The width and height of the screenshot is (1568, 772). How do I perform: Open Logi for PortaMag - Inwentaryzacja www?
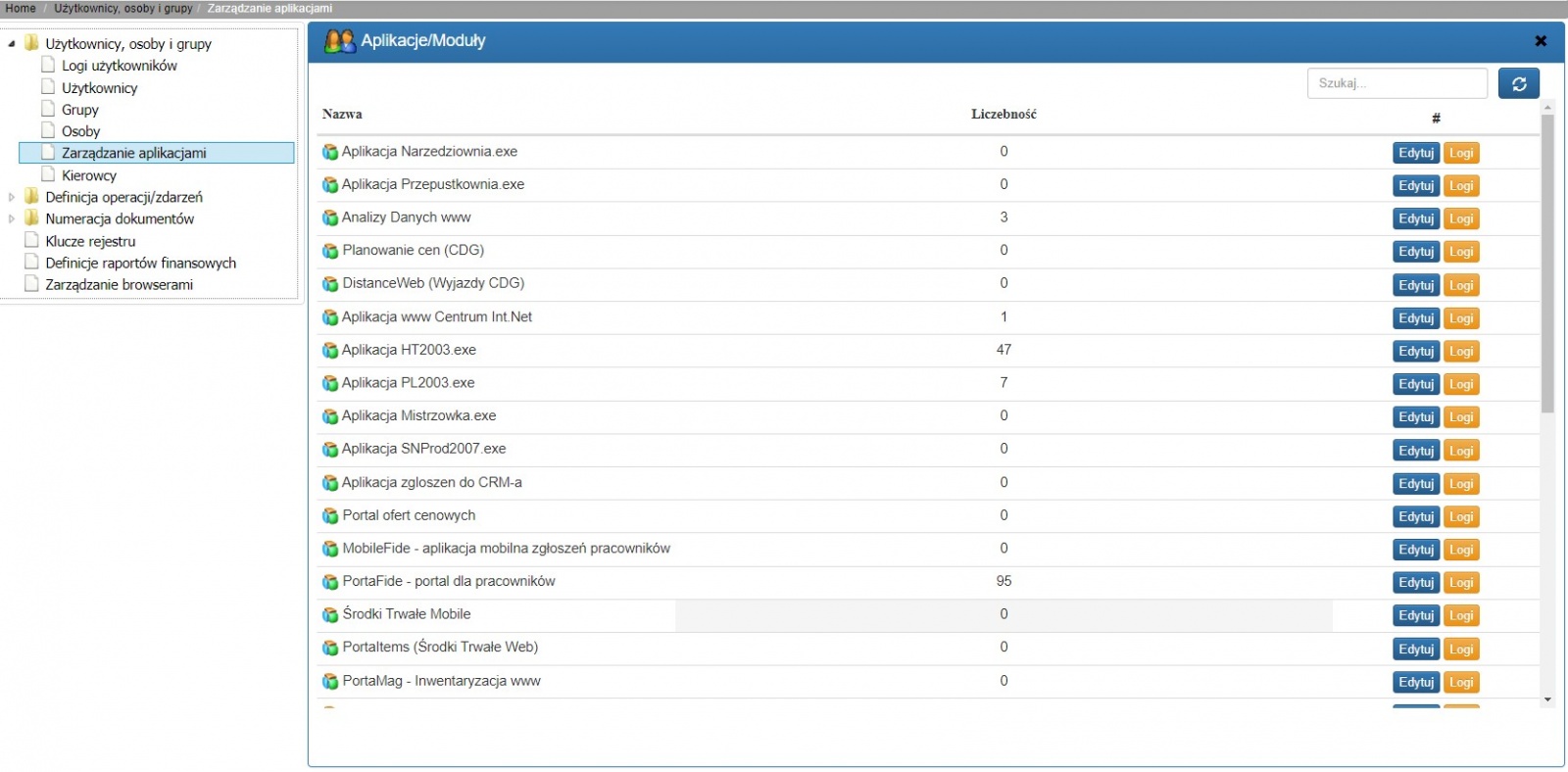[1461, 682]
